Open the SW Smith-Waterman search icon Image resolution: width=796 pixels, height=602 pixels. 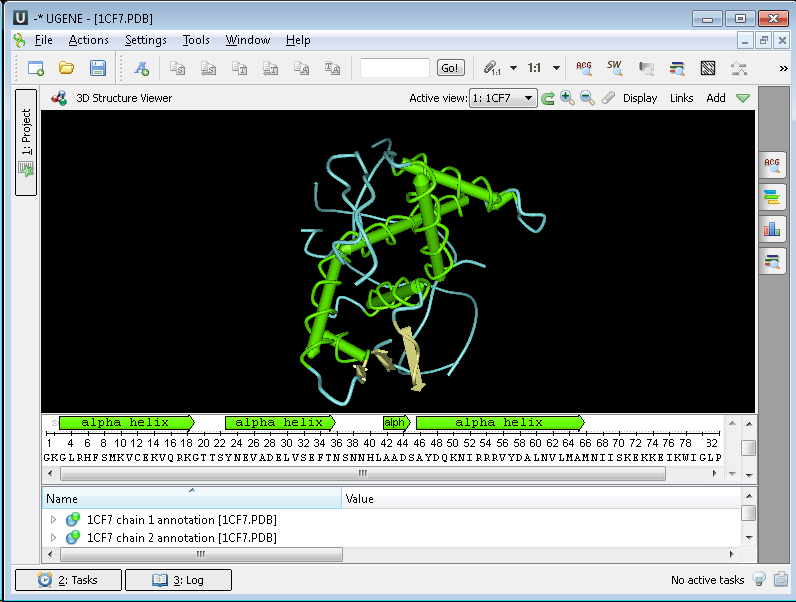(614, 68)
